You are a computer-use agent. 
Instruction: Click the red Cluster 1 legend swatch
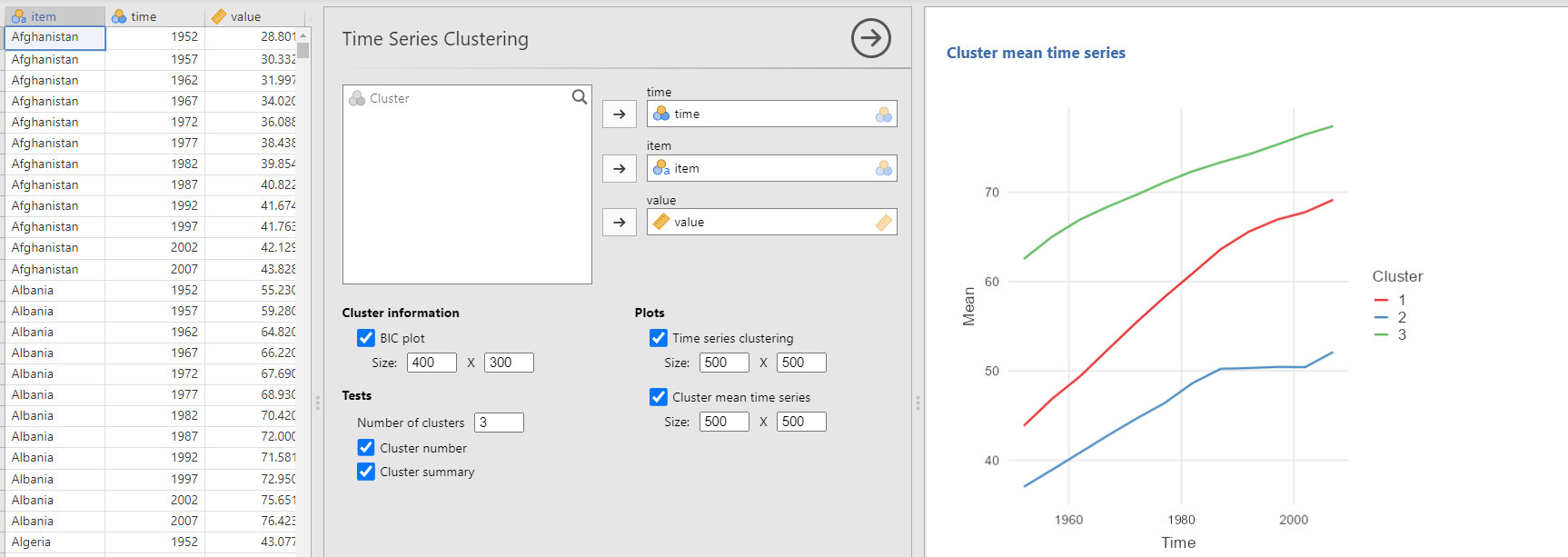[1382, 300]
